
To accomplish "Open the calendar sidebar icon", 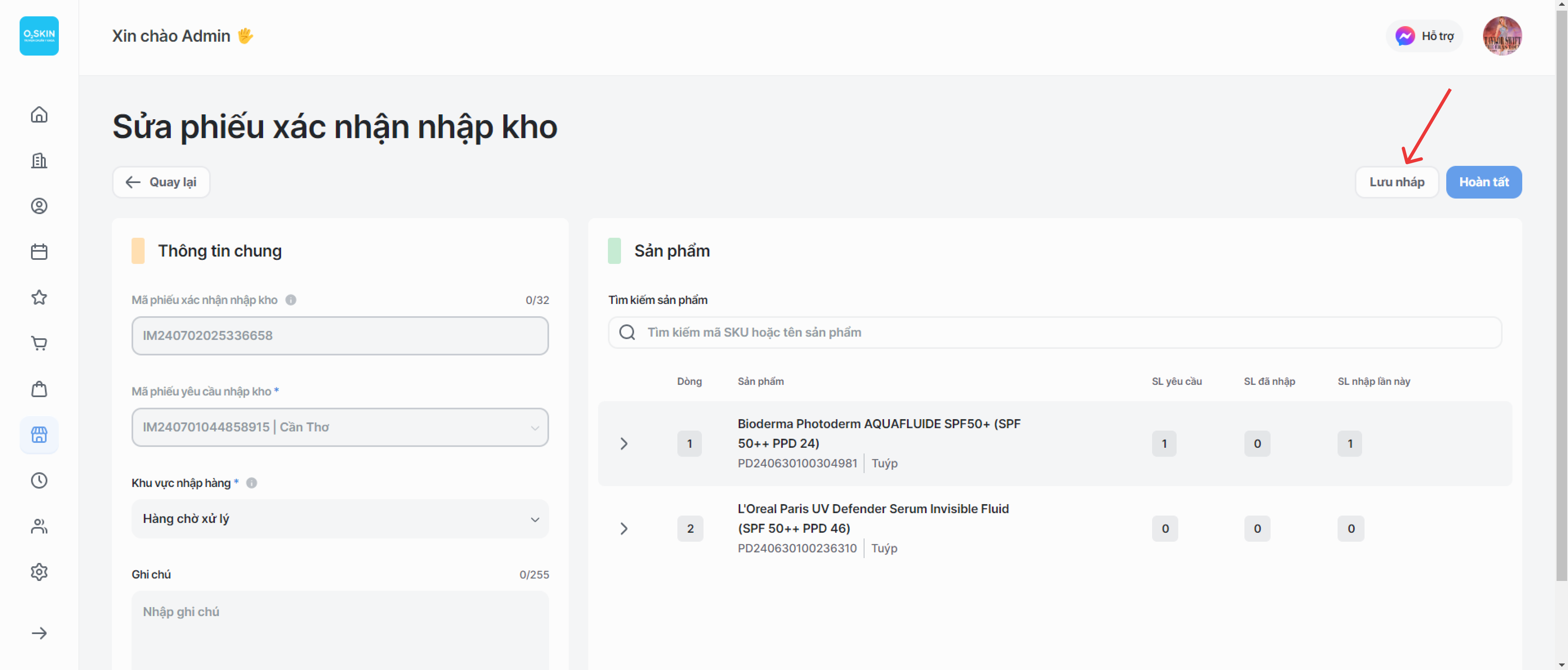I will pos(39,252).
